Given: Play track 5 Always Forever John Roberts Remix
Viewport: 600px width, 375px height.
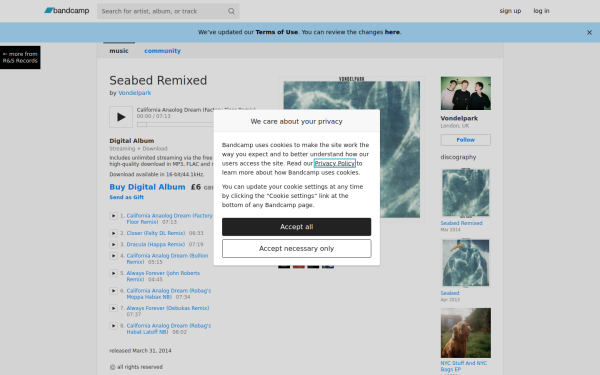Looking at the screenshot, I should [x=113, y=273].
